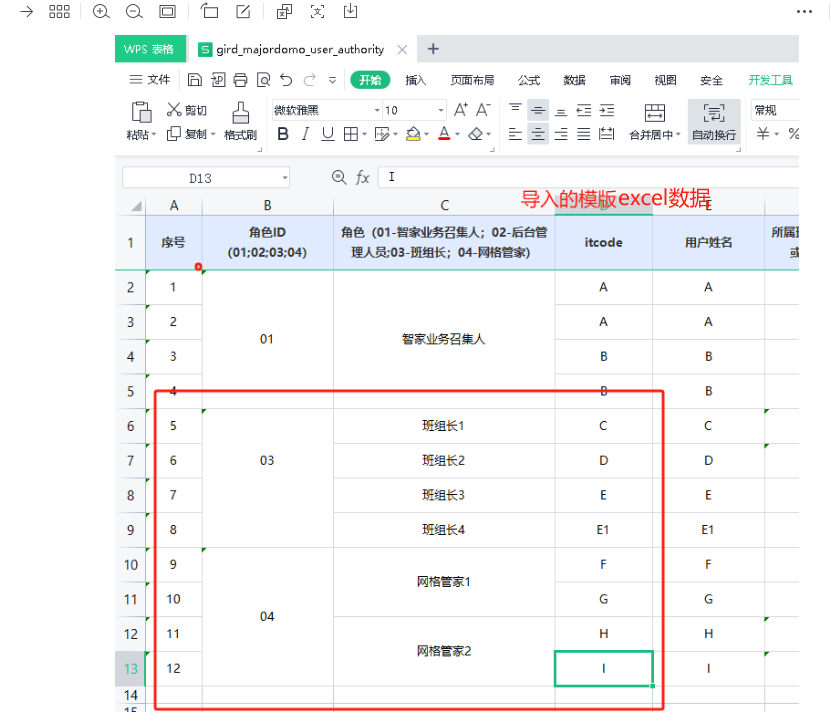Open the thumbnail grid view icon
Viewport: 831px width, 712px height.
(x=59, y=11)
